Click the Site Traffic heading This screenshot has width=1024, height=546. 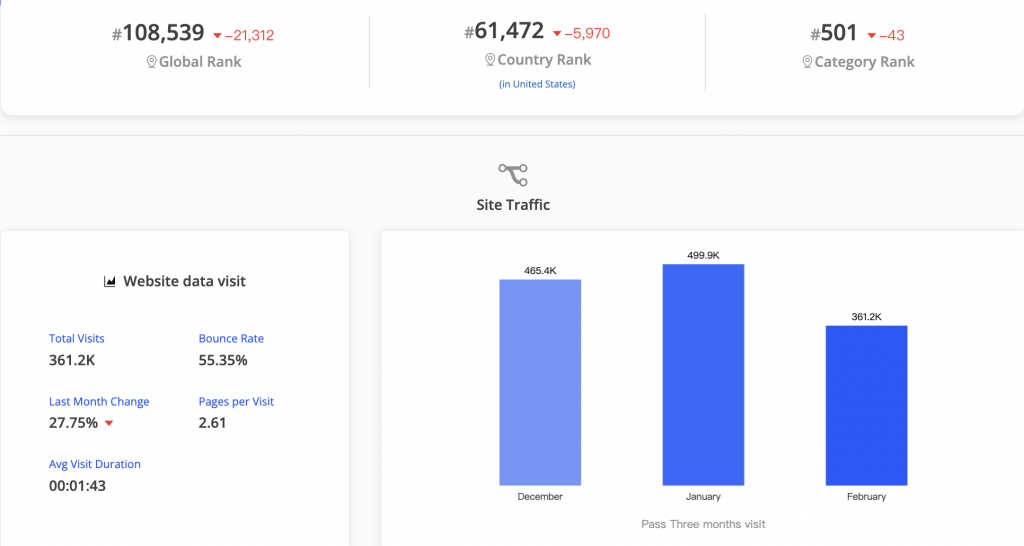[513, 205]
